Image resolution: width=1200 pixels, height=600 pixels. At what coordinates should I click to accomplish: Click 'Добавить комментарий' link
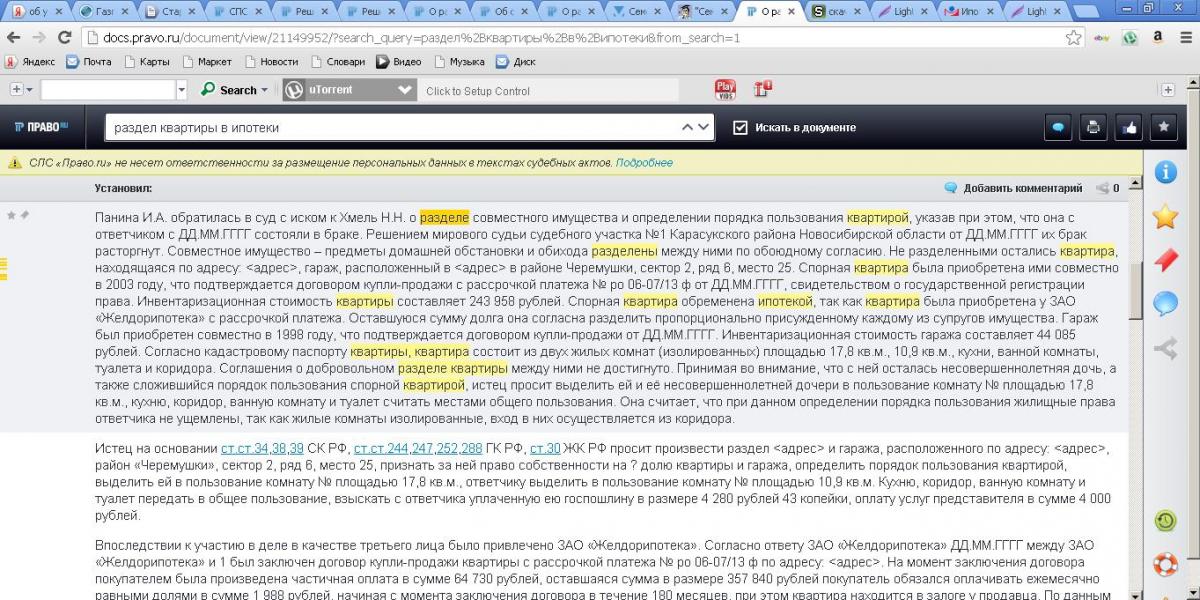click(1022, 188)
